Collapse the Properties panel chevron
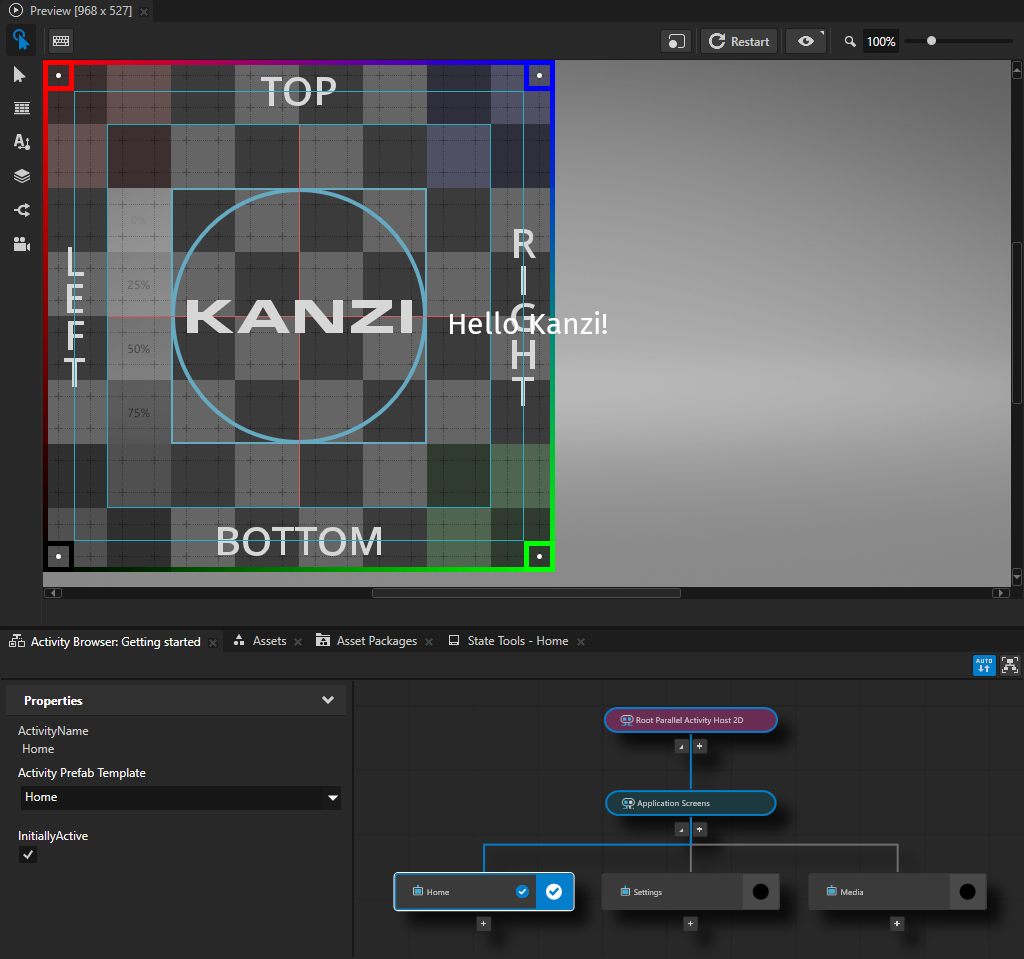Image resolution: width=1024 pixels, height=959 pixels. click(x=328, y=701)
